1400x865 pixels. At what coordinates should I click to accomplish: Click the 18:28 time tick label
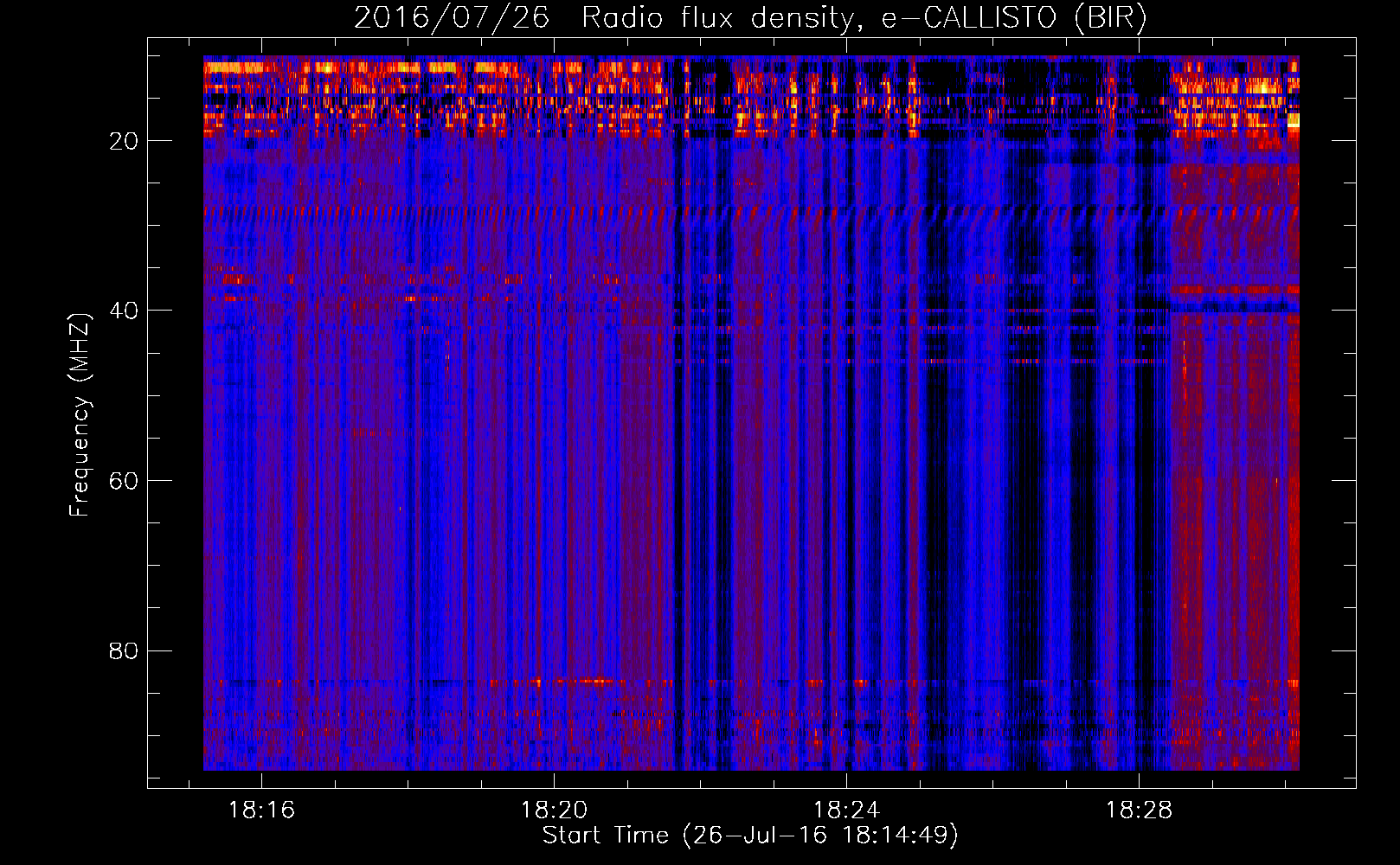(1139, 810)
